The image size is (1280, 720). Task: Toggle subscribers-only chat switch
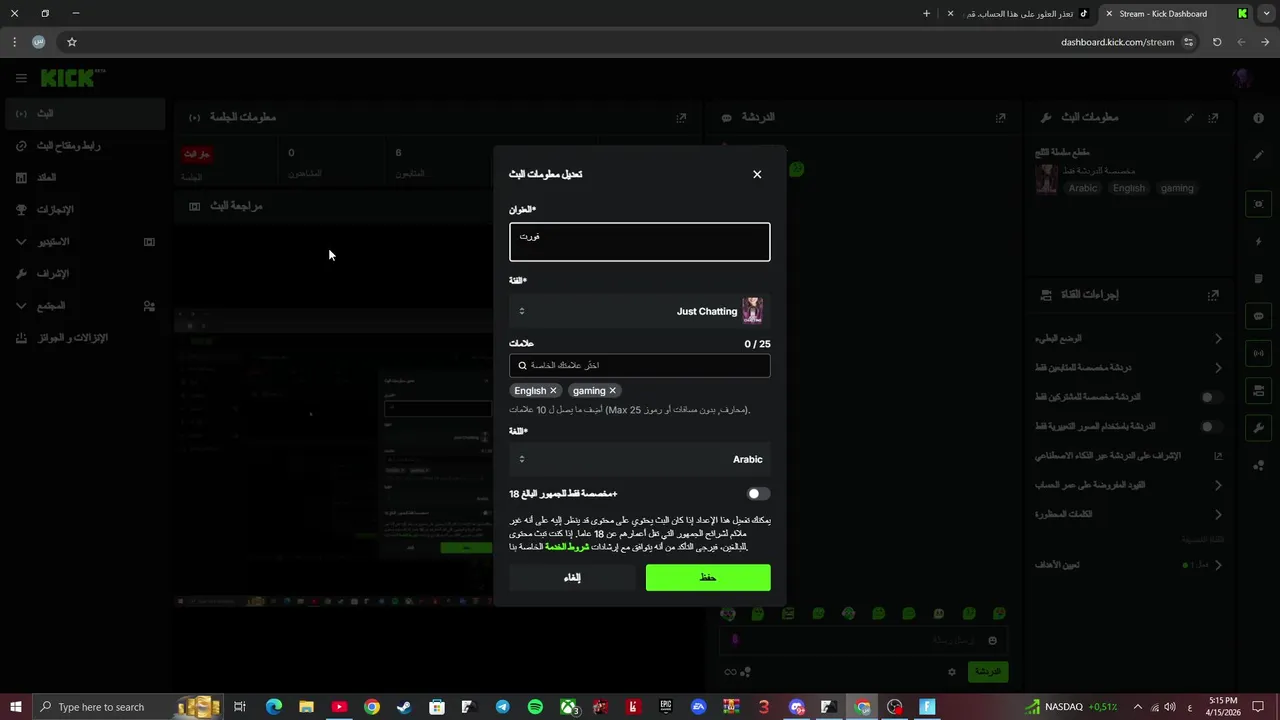tap(1210, 397)
